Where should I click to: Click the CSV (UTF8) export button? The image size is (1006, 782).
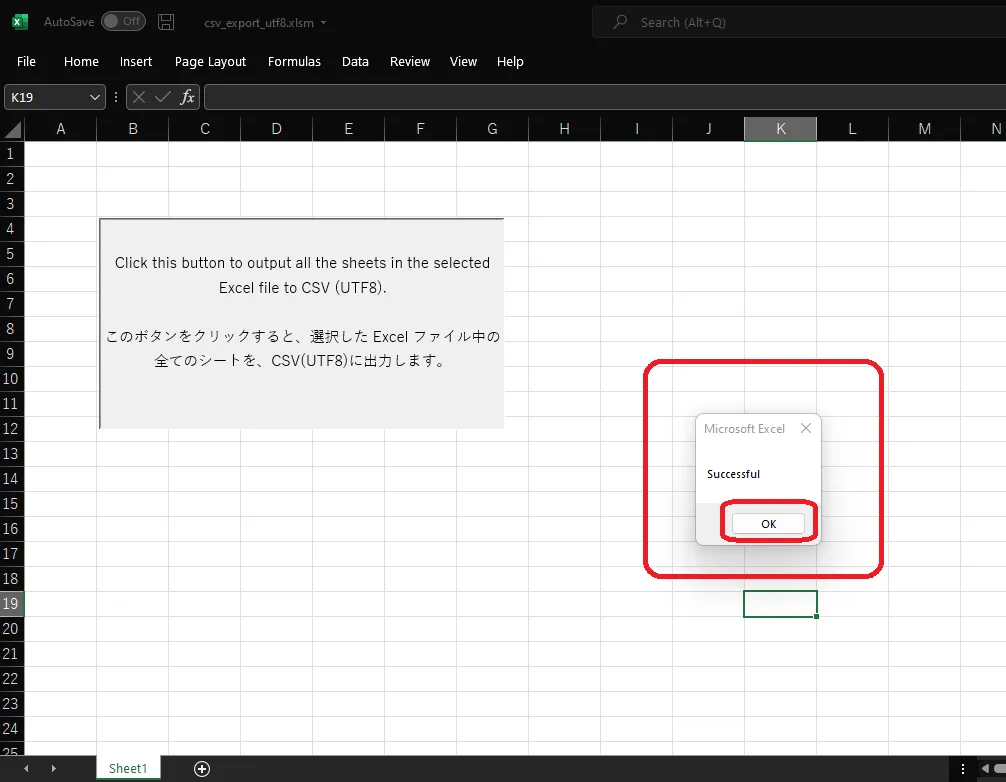click(302, 323)
